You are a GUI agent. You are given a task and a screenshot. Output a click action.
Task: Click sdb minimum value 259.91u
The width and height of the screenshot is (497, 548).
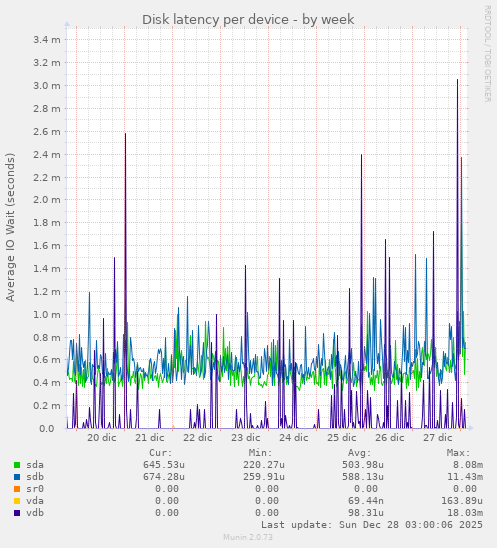point(264,477)
